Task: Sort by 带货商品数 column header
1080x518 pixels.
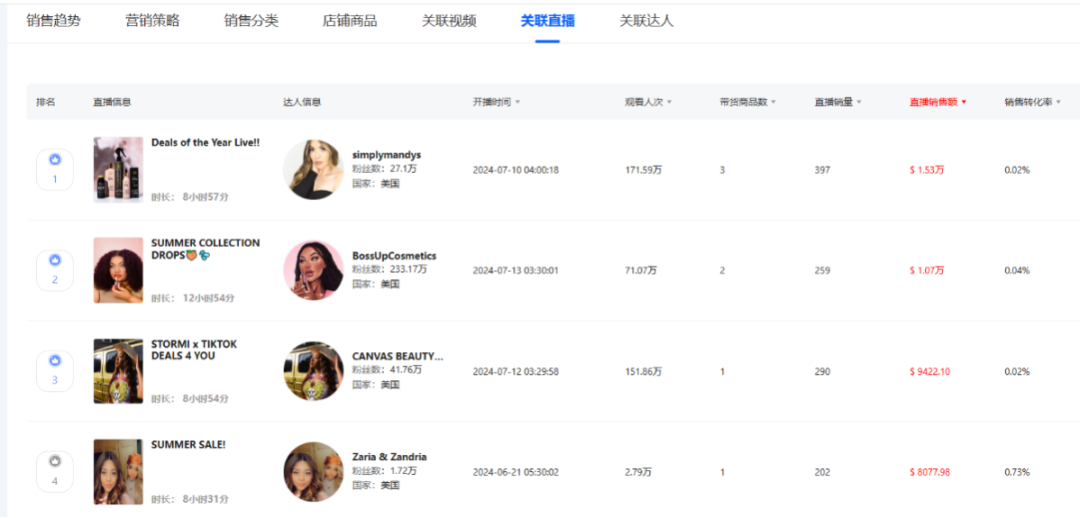Action: pos(747,102)
